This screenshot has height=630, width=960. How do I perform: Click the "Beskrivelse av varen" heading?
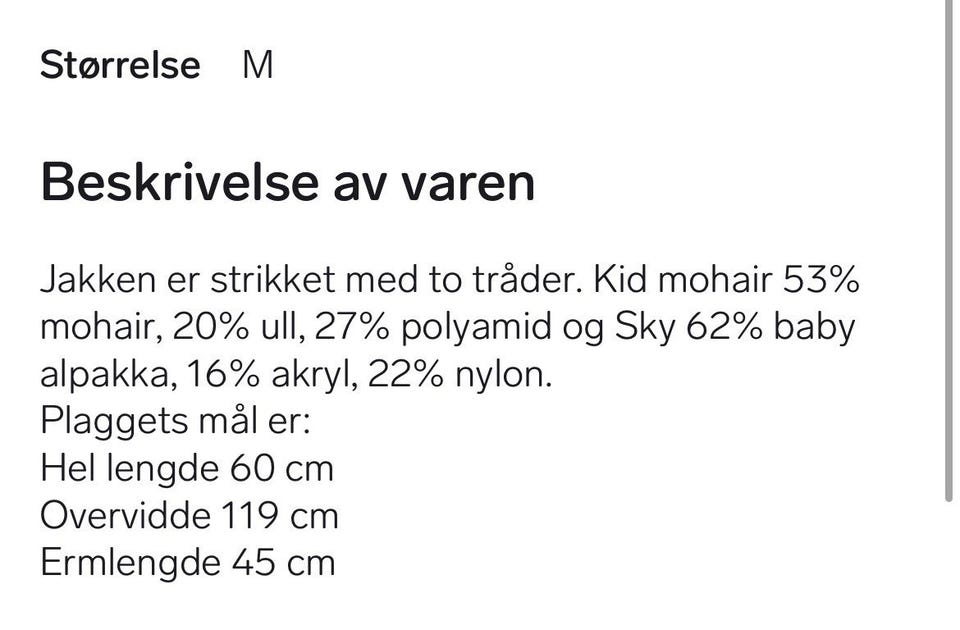coord(288,183)
